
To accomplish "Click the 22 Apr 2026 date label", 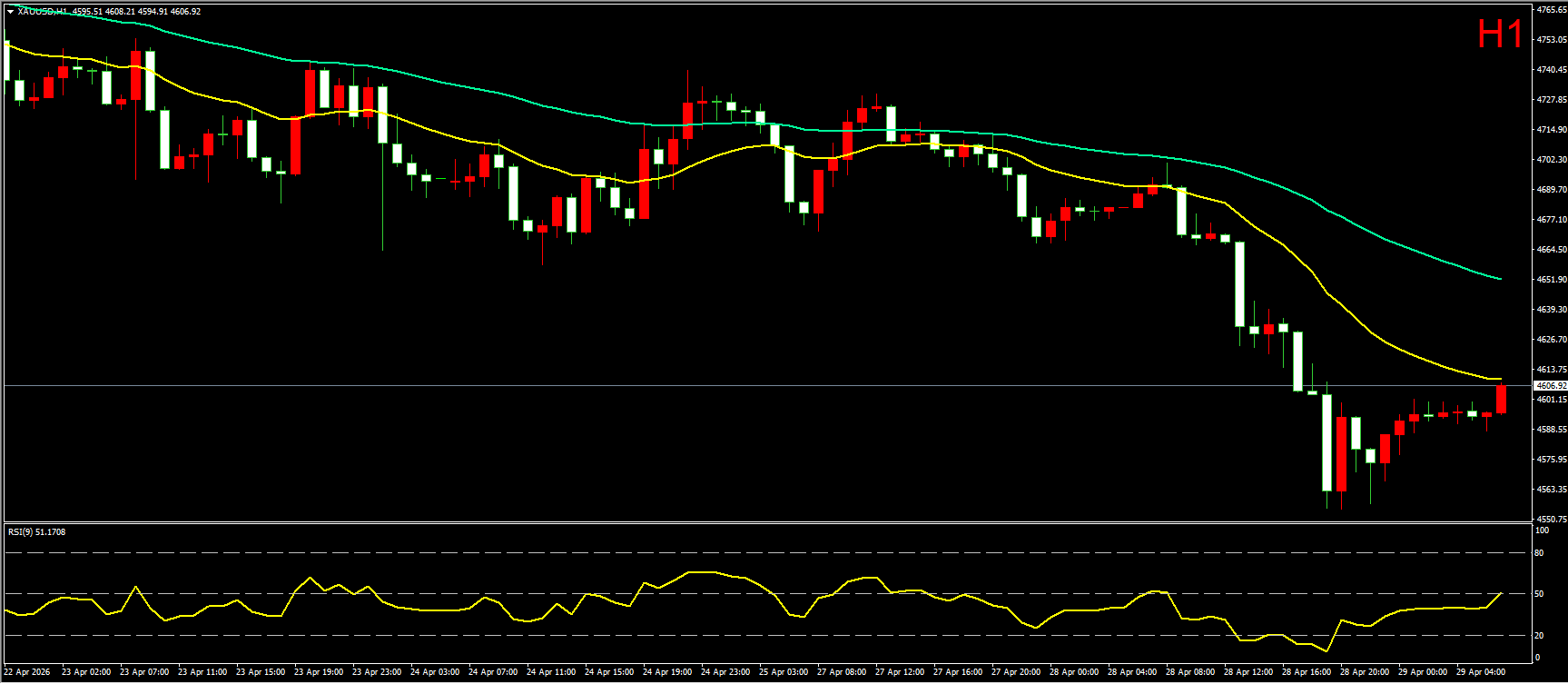I will (27, 672).
